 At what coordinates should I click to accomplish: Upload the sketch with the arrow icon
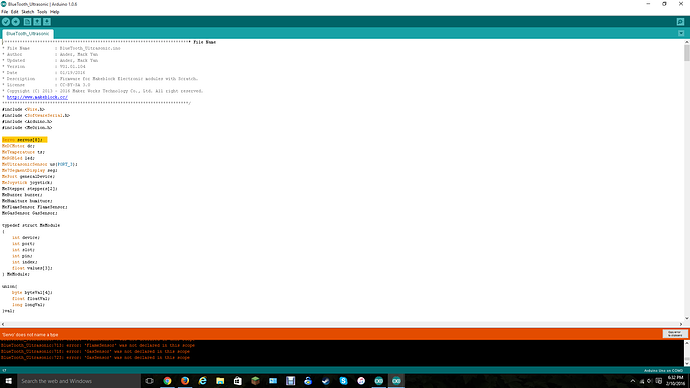pos(15,22)
